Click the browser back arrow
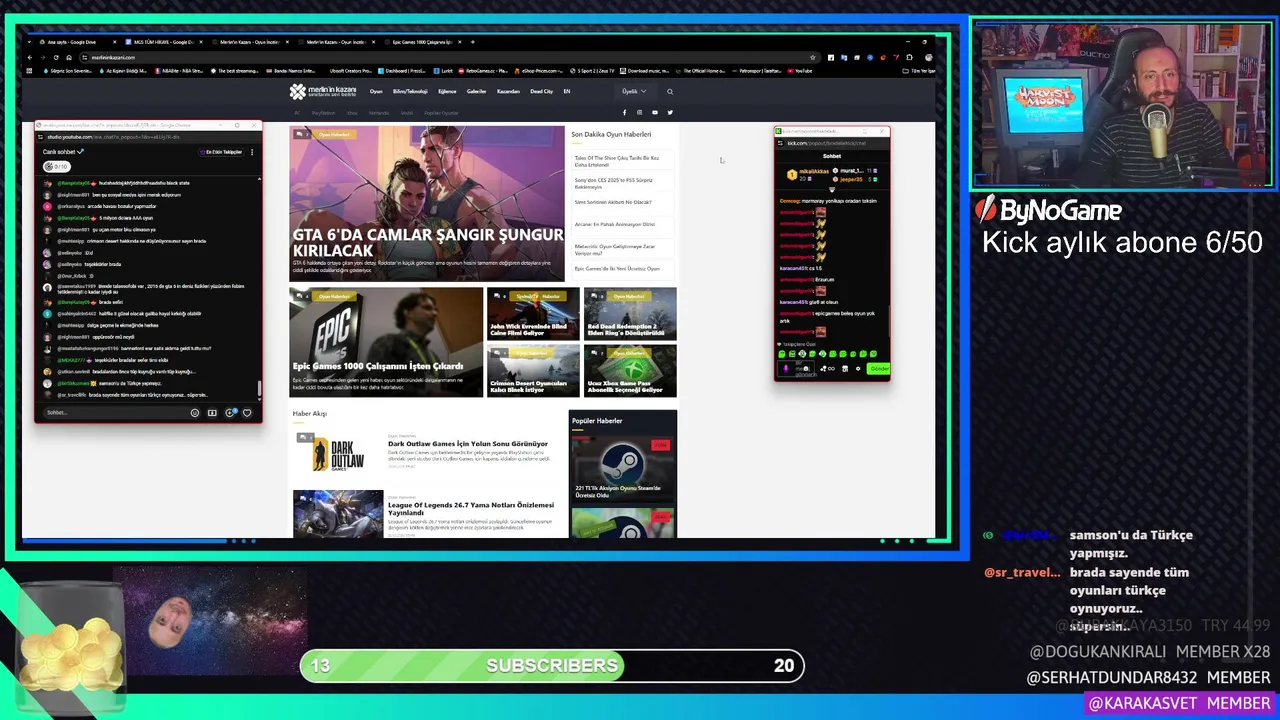The height and width of the screenshot is (720, 1280). (x=30, y=57)
